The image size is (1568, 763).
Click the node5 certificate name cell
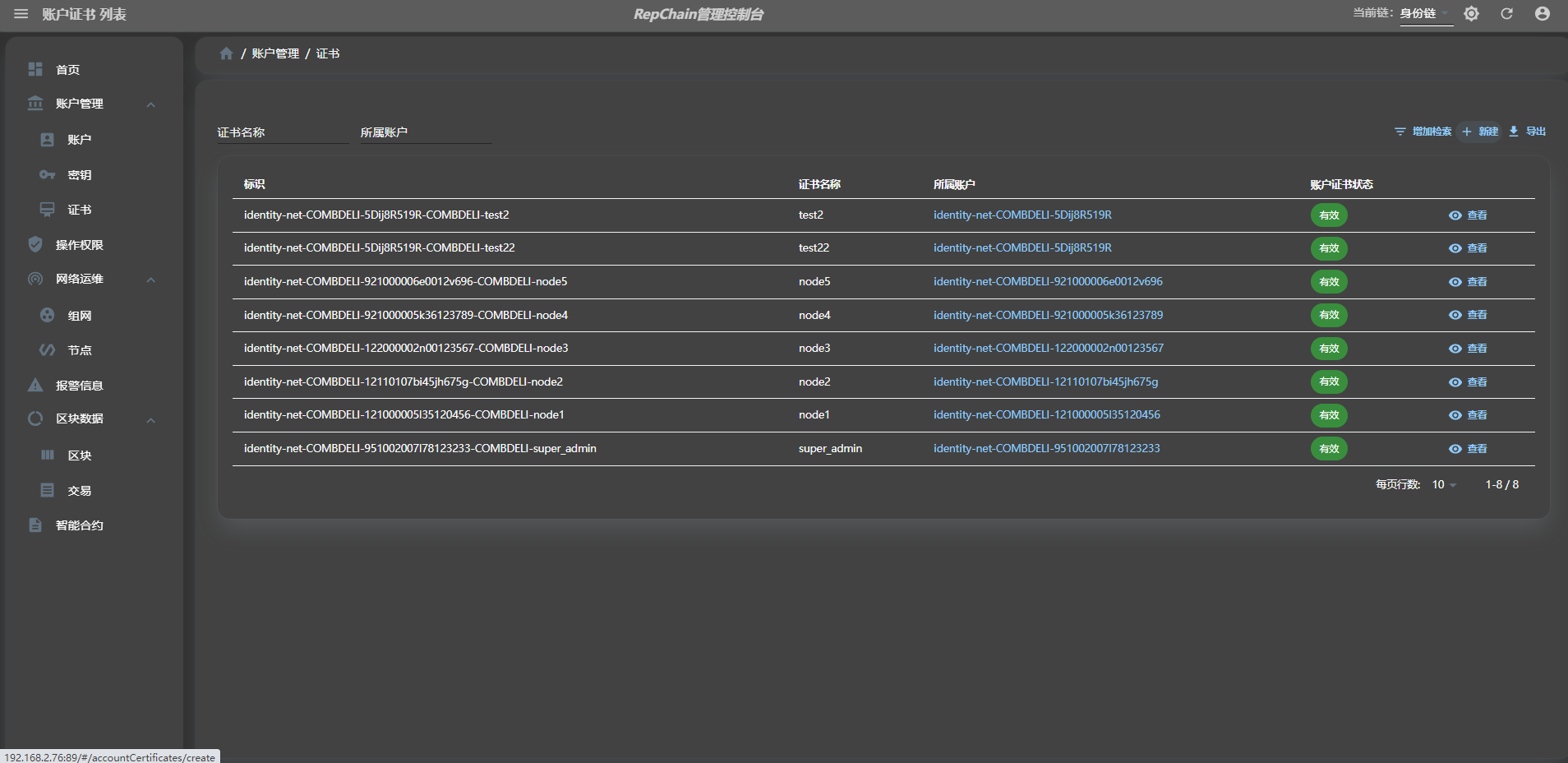point(814,281)
